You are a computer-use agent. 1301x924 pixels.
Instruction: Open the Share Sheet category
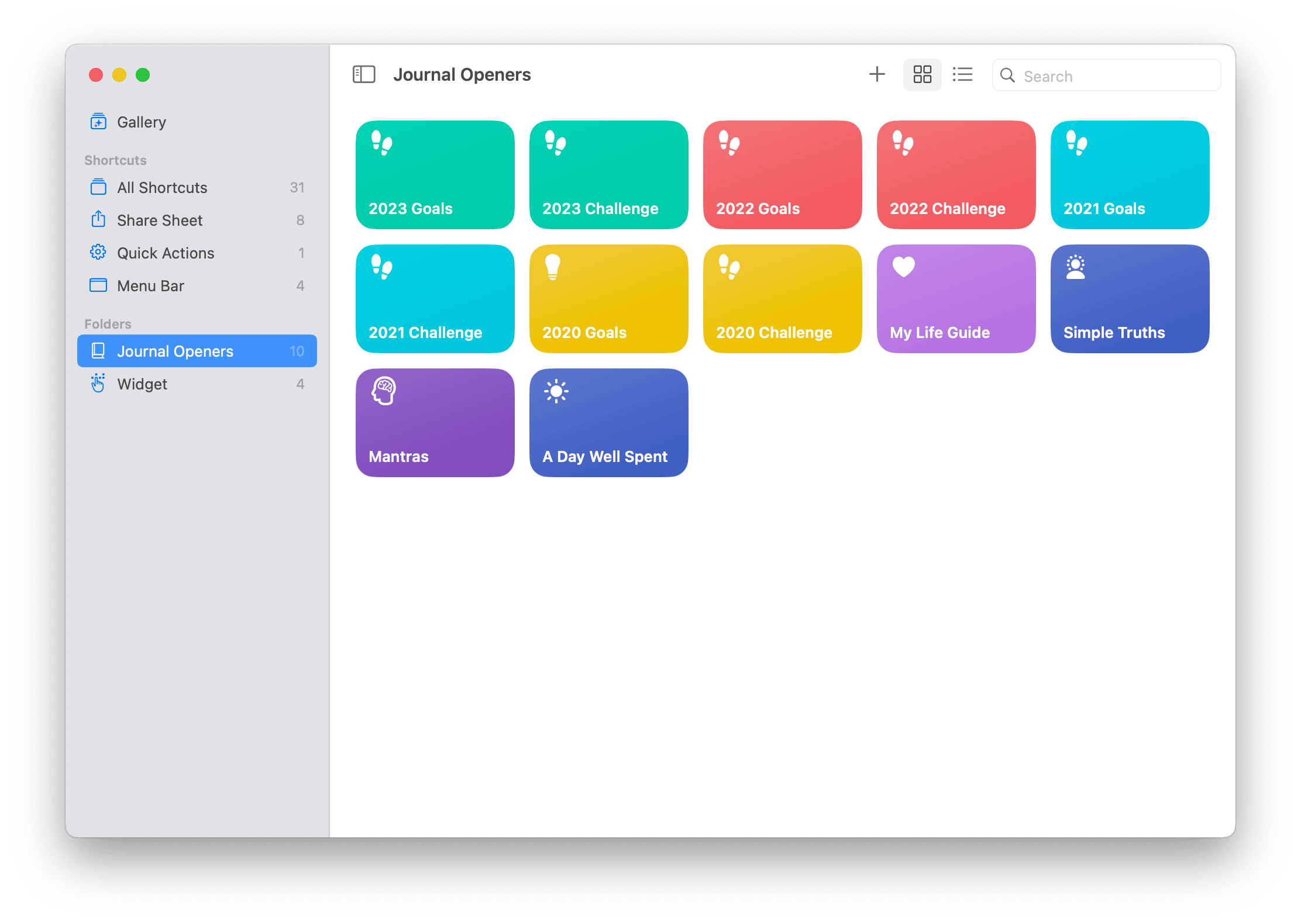159,220
